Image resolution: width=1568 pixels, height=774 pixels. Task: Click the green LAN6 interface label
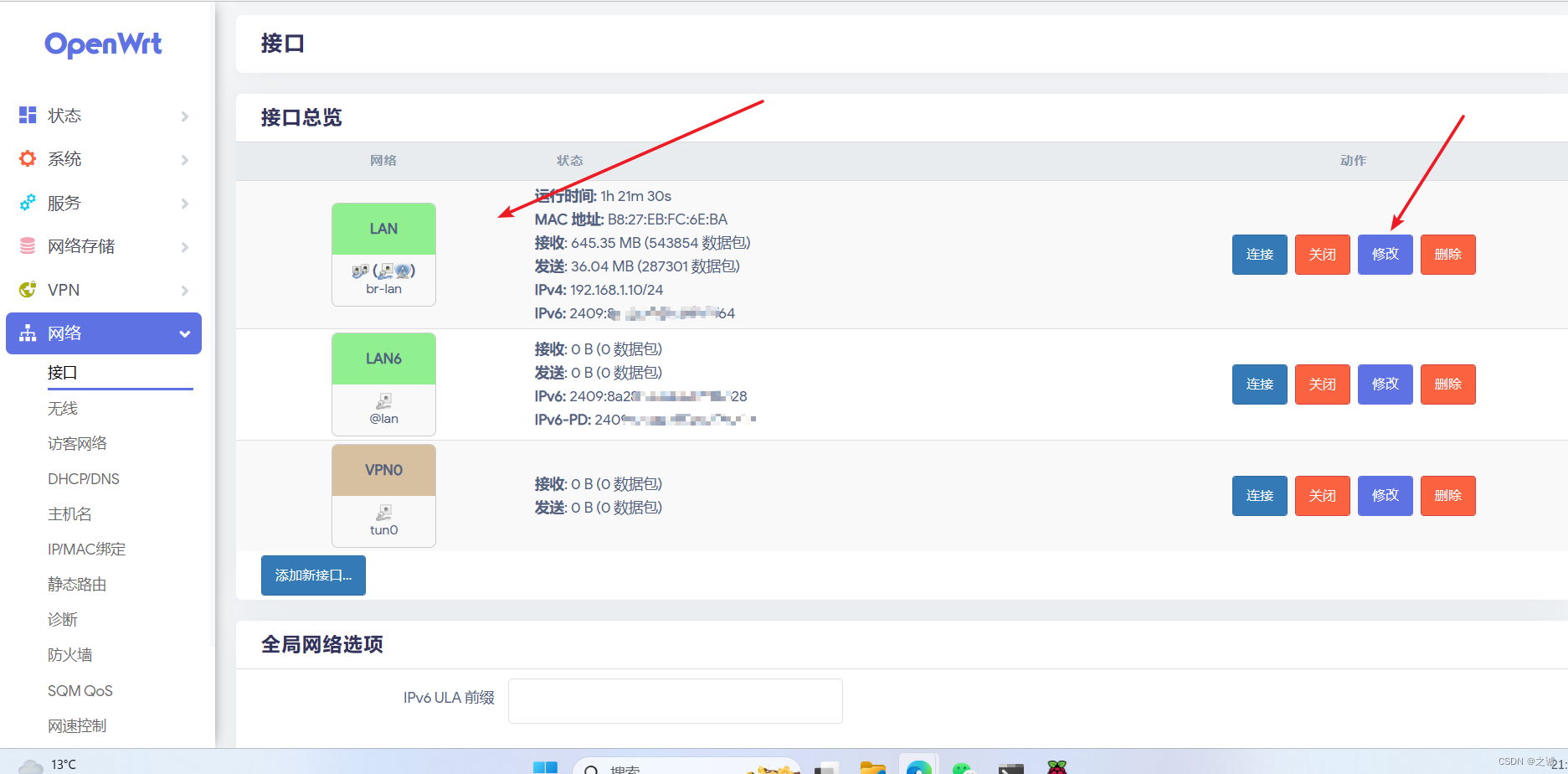pos(383,359)
